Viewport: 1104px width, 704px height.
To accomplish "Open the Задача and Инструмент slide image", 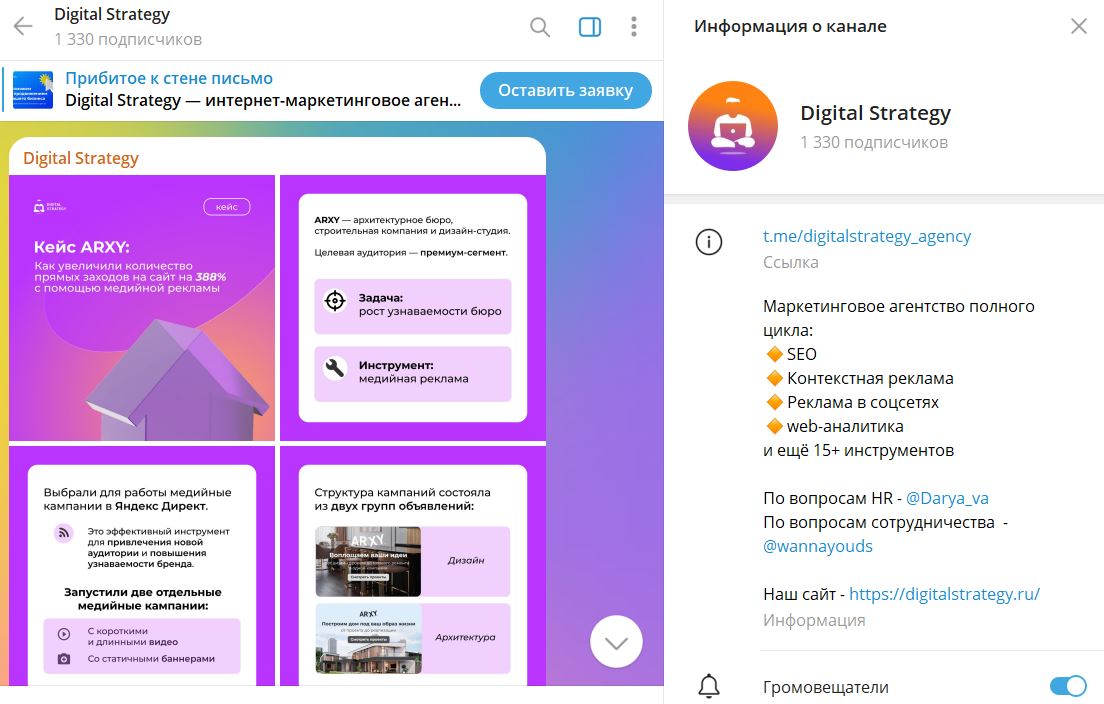I will pyautogui.click(x=412, y=308).
